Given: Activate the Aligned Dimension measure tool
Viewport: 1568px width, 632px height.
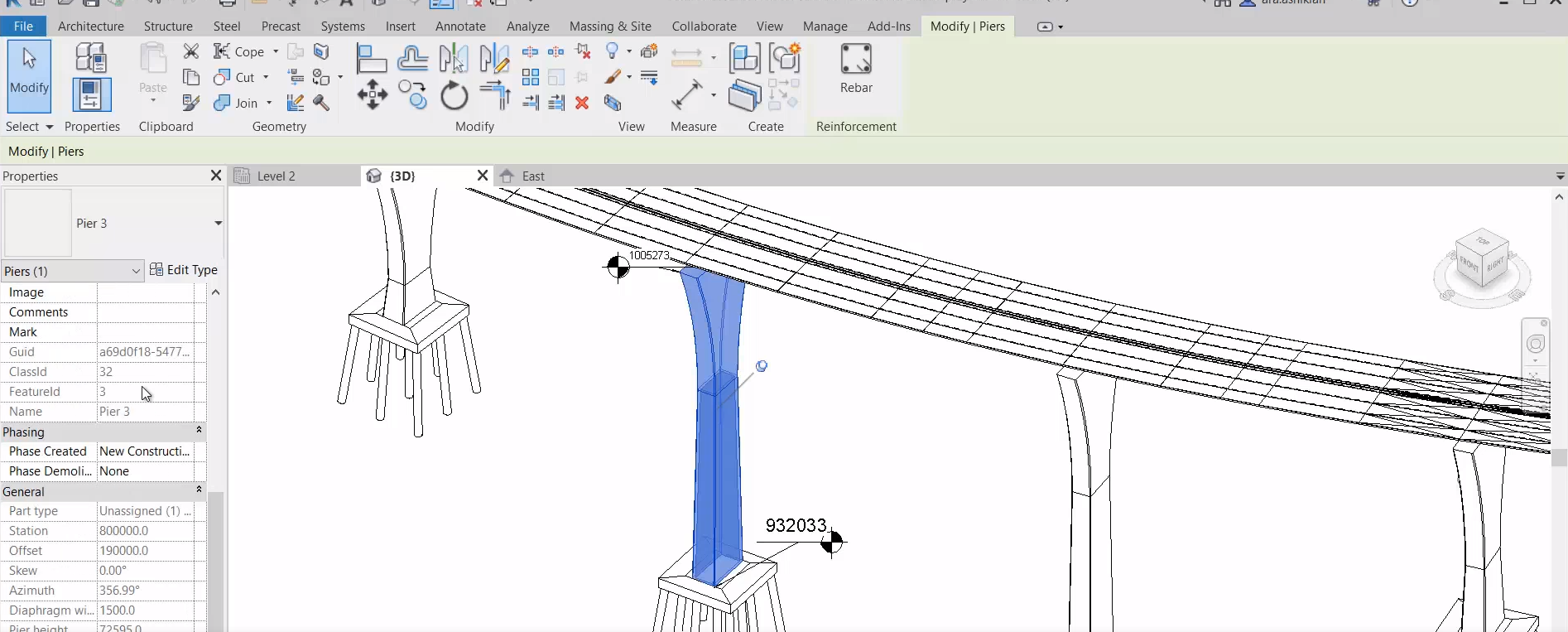Looking at the screenshot, I should coord(686,95).
